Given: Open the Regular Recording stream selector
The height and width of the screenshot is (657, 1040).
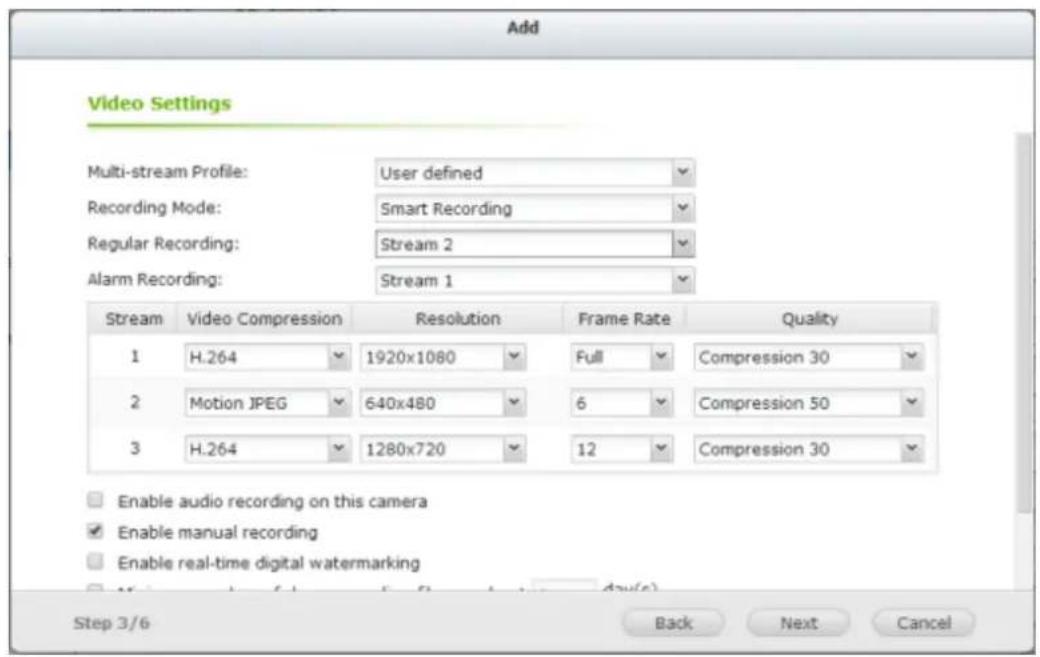Looking at the screenshot, I should point(534,244).
